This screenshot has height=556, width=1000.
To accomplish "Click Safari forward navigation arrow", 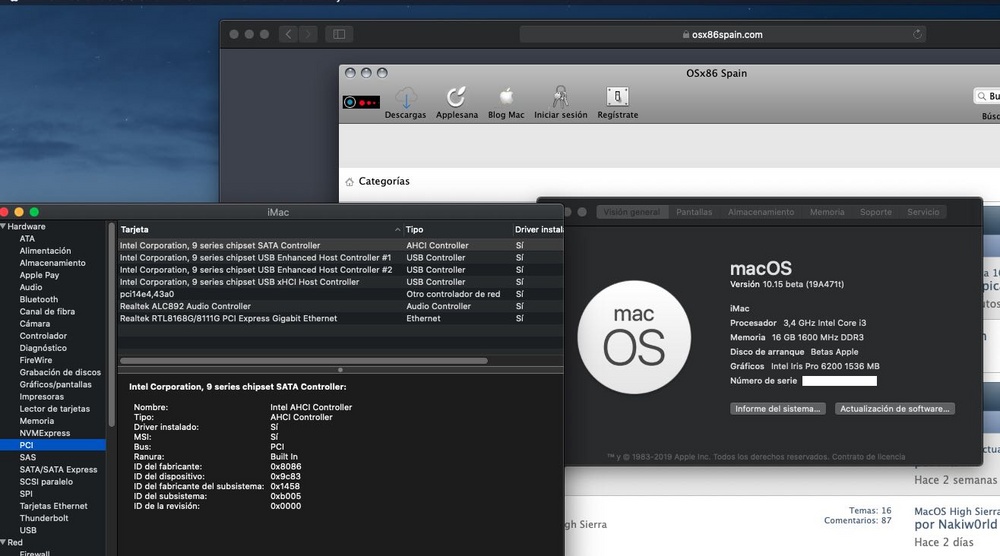I will [x=308, y=34].
